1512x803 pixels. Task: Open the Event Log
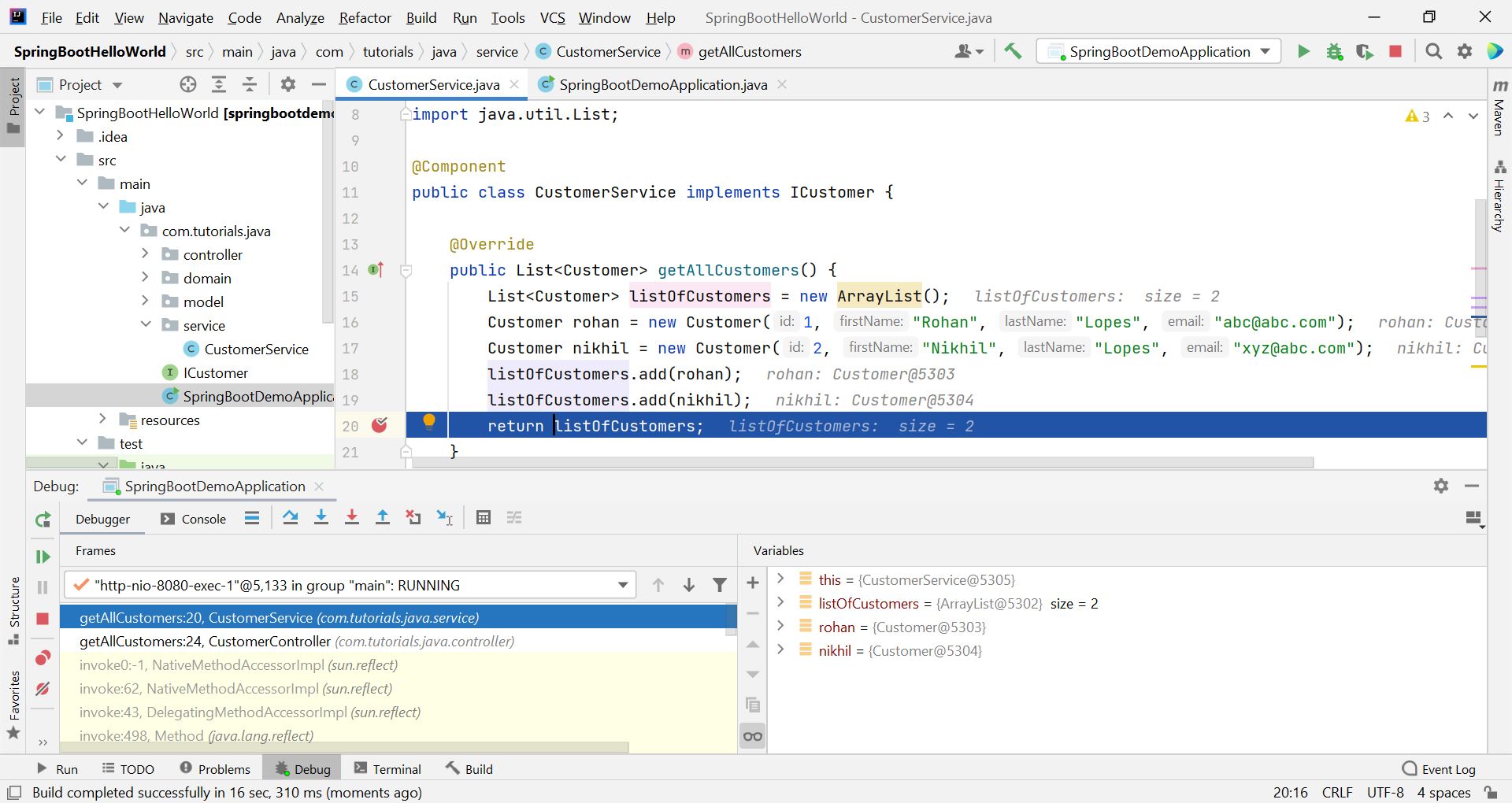pos(1447,768)
